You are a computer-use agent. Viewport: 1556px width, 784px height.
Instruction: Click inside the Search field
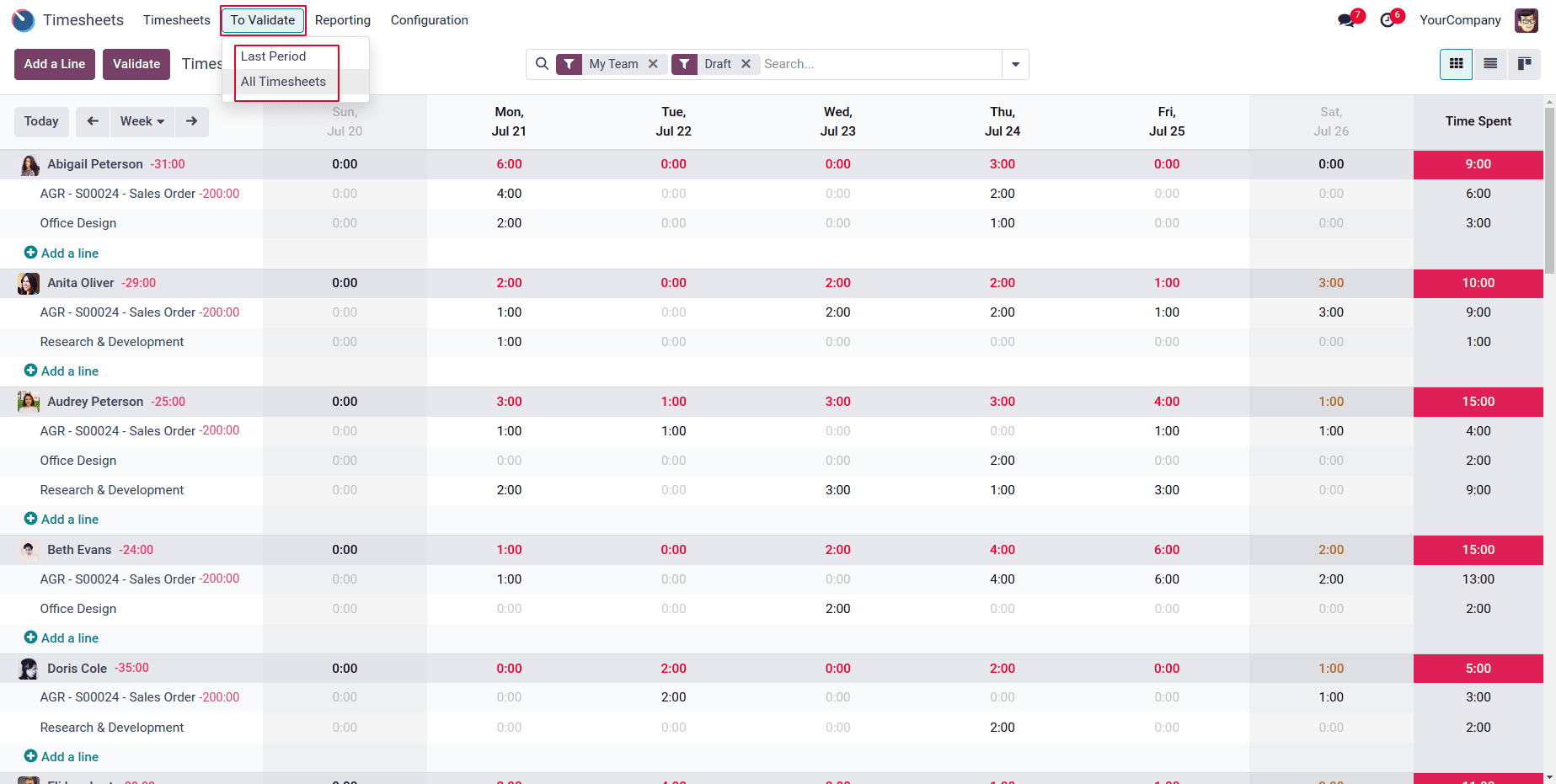click(x=842, y=63)
